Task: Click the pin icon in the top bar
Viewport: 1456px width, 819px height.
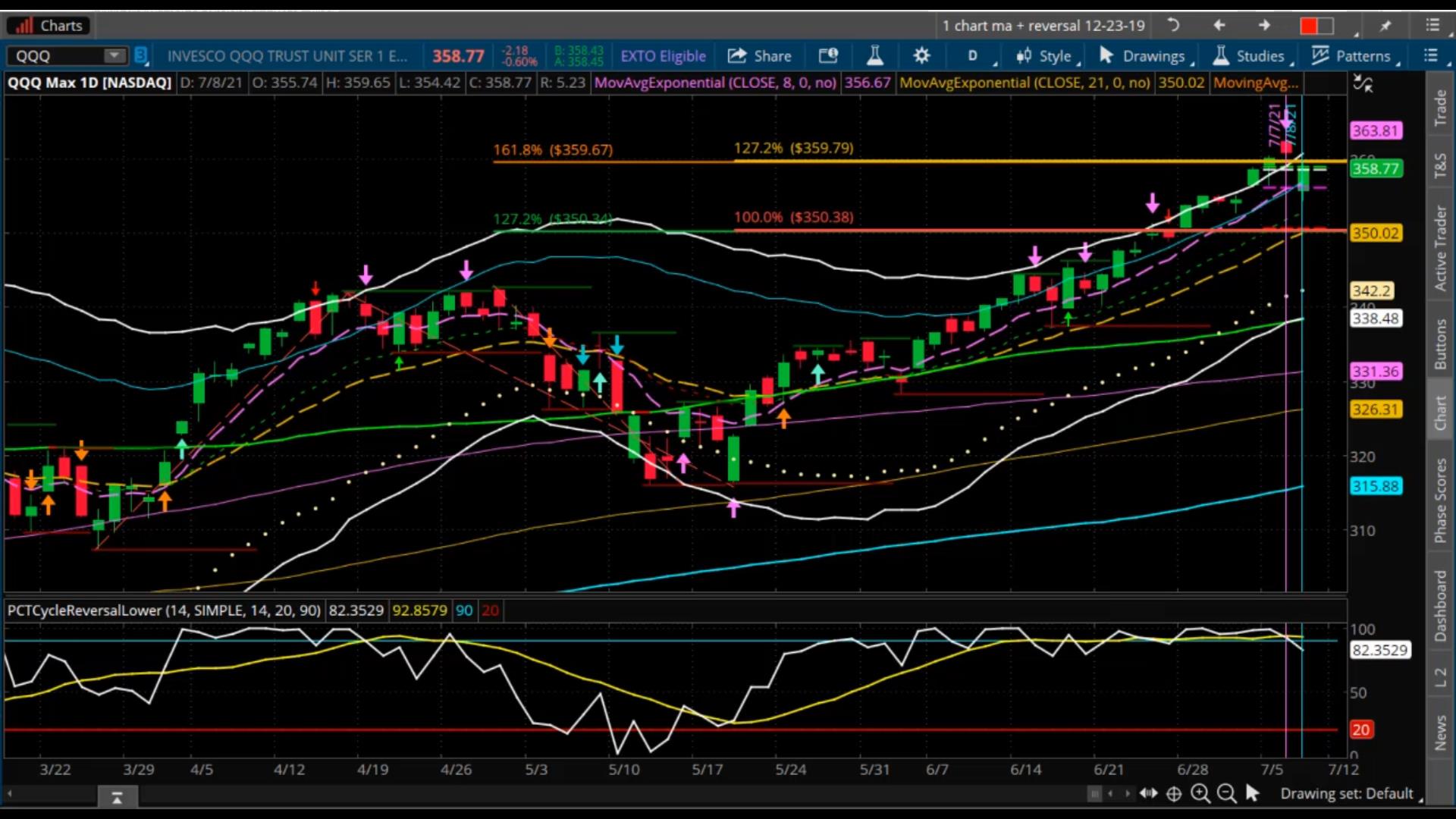Action: [1385, 26]
